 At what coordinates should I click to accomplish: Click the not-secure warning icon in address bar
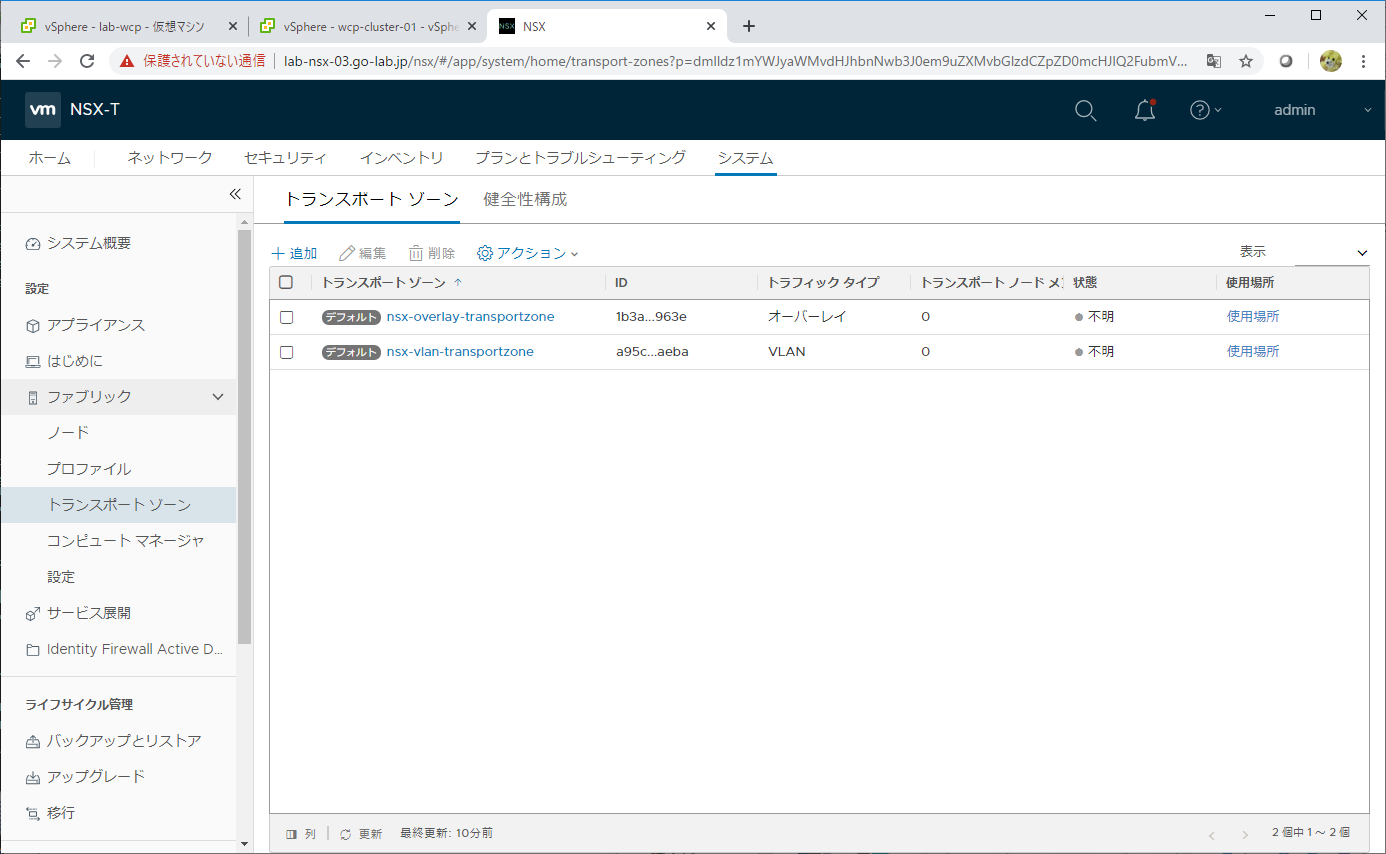point(127,61)
